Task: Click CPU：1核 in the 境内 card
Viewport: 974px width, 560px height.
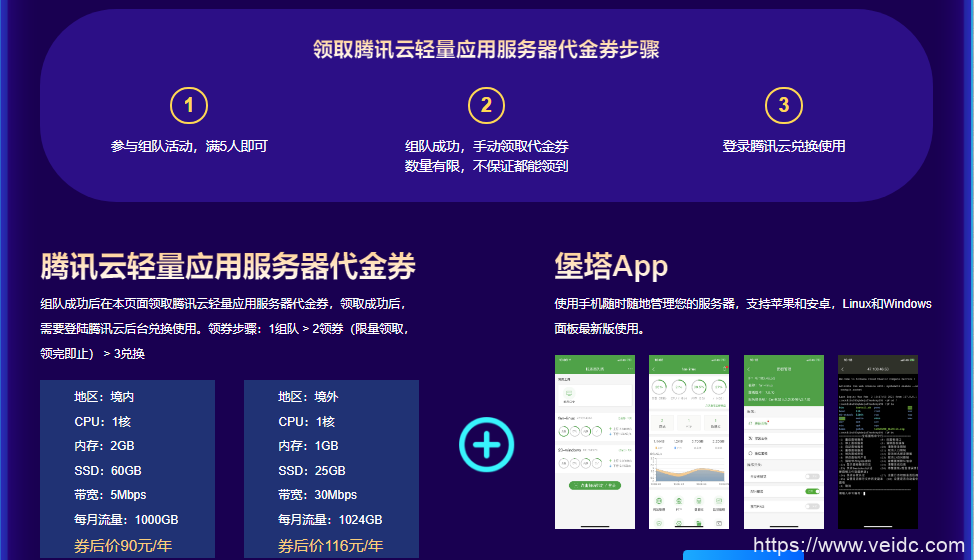Action: pos(103,422)
